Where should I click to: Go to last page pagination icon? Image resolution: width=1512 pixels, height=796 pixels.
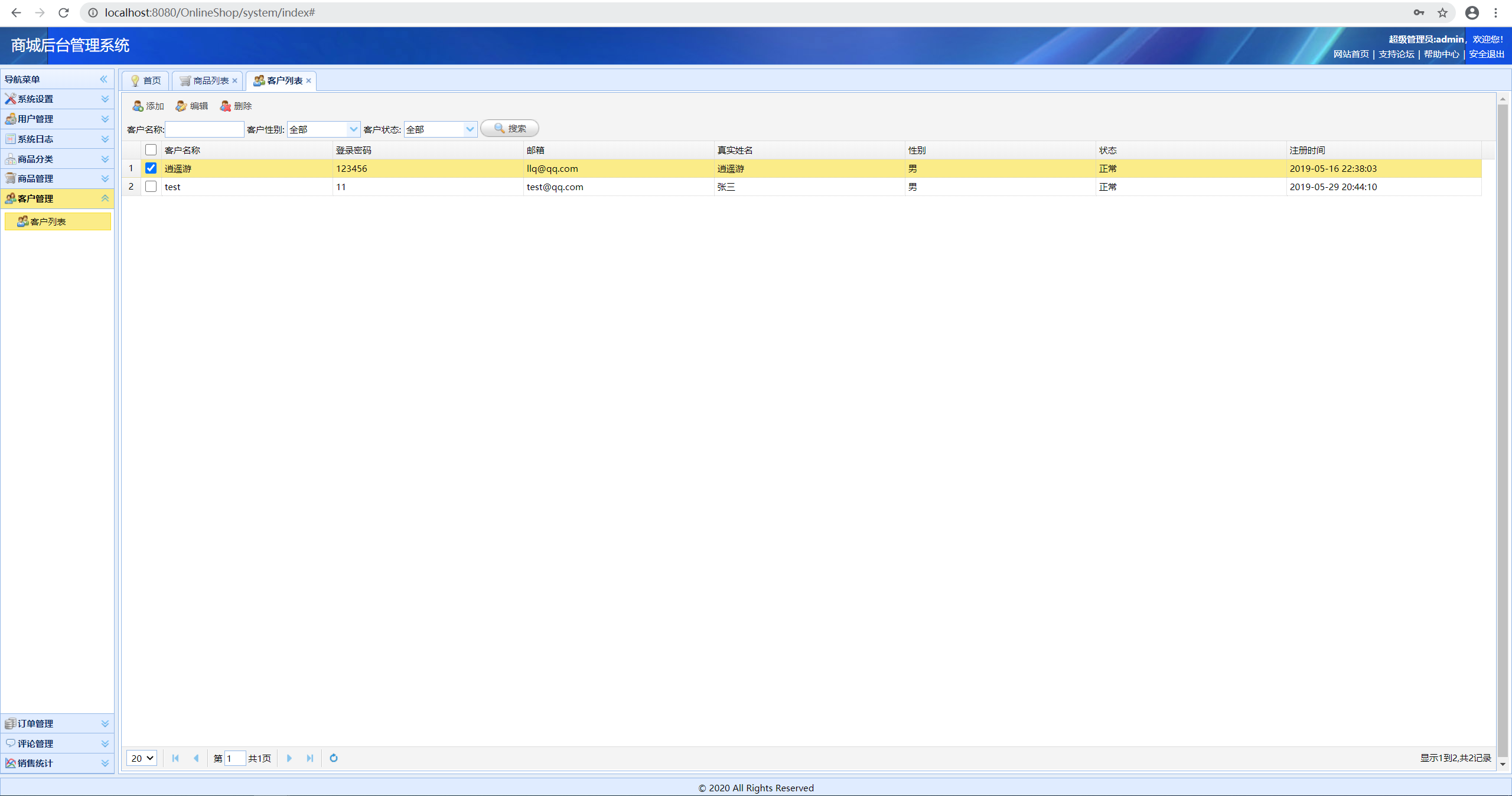310,758
